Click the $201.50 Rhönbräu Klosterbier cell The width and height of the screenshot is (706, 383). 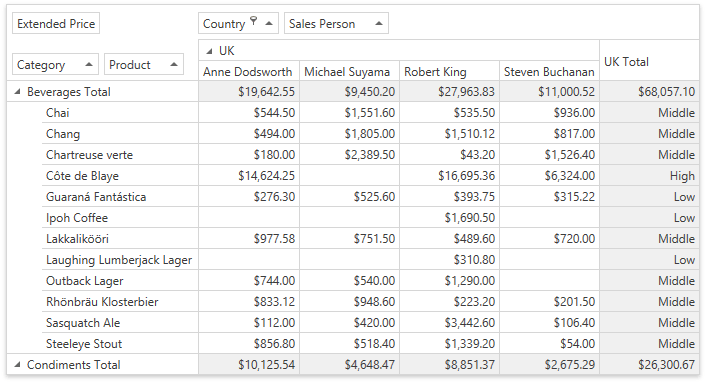pos(549,302)
